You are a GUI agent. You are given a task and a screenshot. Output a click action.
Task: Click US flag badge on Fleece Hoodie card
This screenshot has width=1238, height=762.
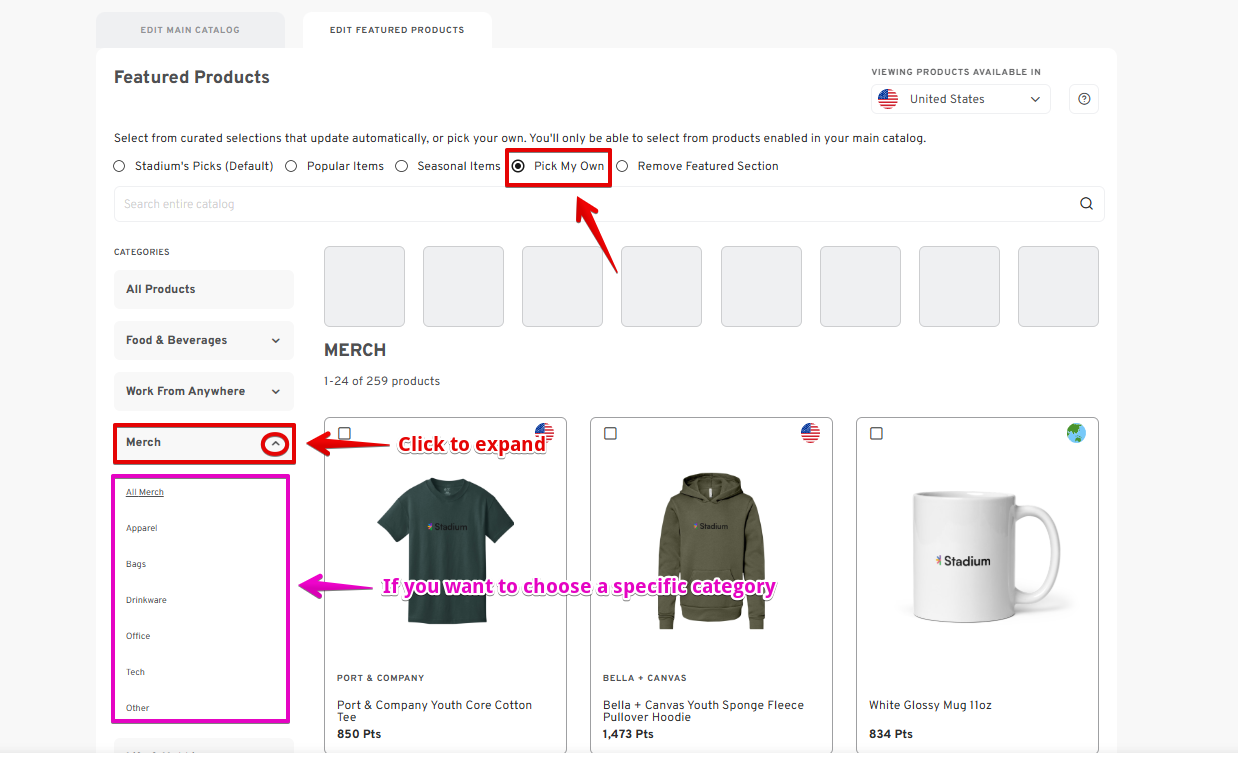coord(810,432)
